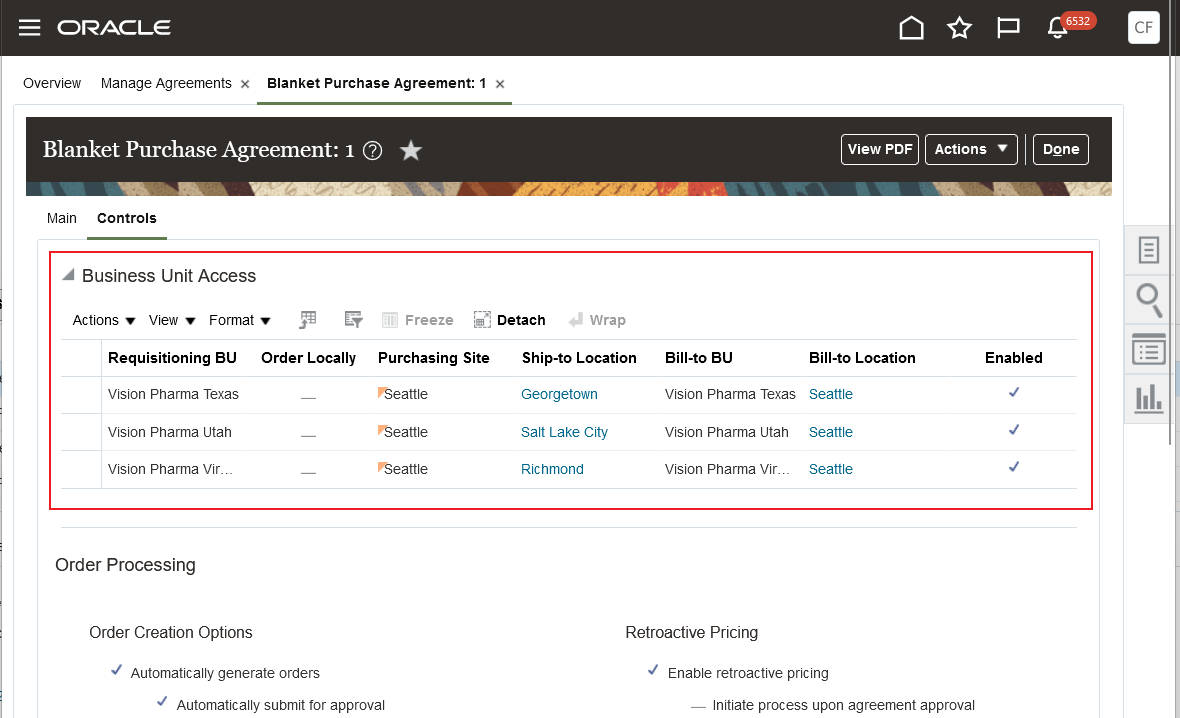This screenshot has height=718, width=1180.
Task: Click Enabled checkmark for Vision Pharma Utah
Action: click(1014, 430)
